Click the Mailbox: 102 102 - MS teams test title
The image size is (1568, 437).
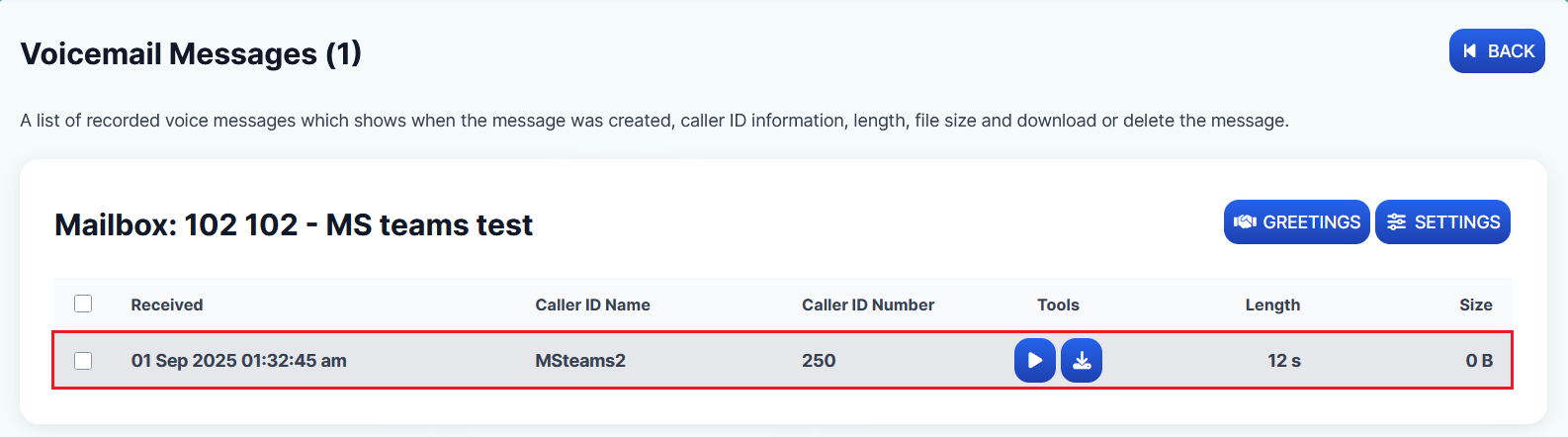tap(294, 224)
